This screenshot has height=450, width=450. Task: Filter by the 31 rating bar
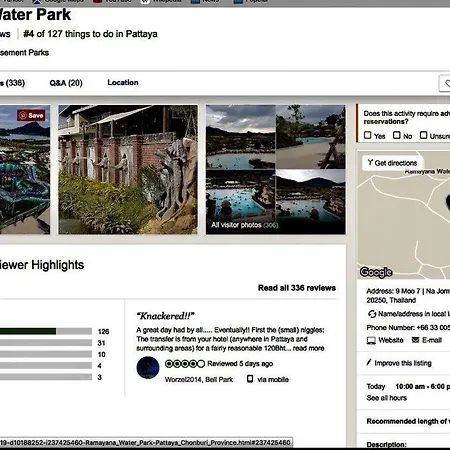click(46, 343)
